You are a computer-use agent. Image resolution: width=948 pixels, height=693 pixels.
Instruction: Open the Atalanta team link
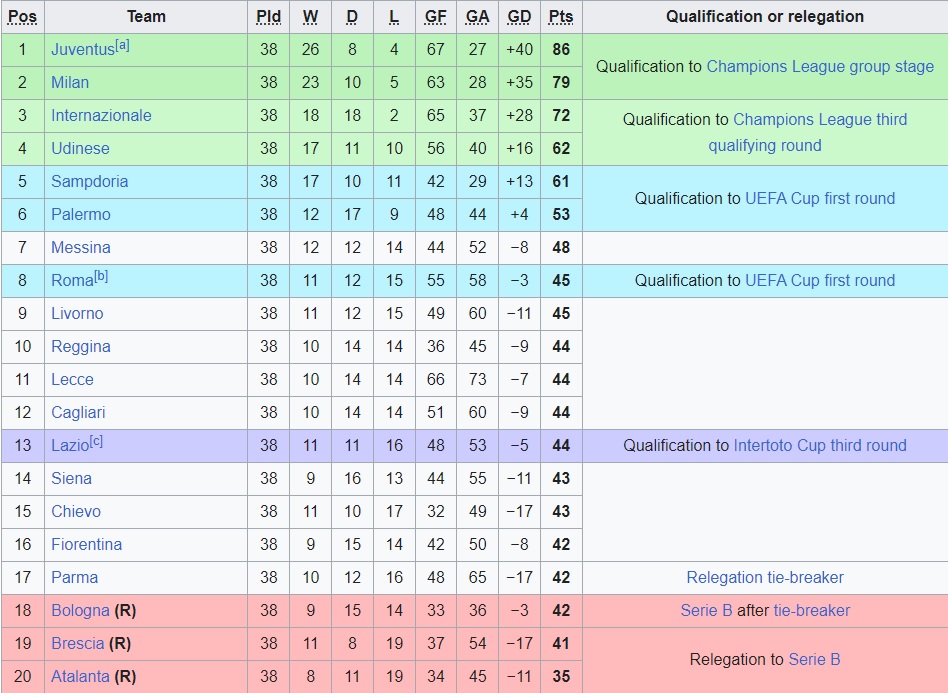tap(80, 677)
